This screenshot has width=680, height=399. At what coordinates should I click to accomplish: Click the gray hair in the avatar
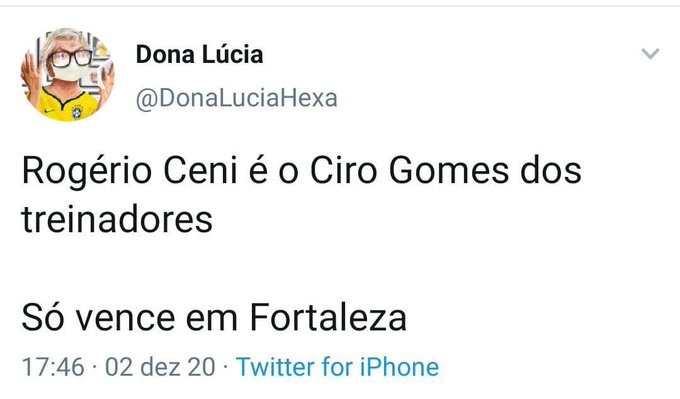(66, 39)
